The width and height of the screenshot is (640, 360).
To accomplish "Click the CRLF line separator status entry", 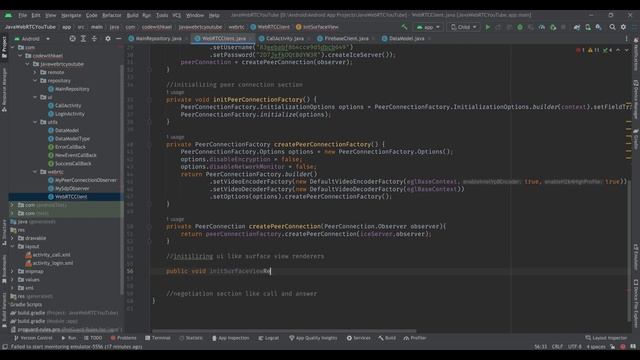I will click(x=557, y=347).
